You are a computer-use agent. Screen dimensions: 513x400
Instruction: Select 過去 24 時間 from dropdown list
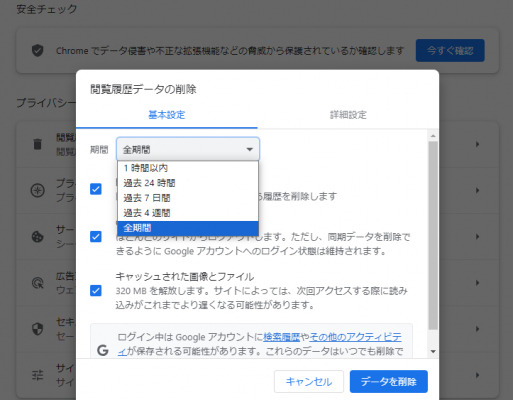coord(188,183)
